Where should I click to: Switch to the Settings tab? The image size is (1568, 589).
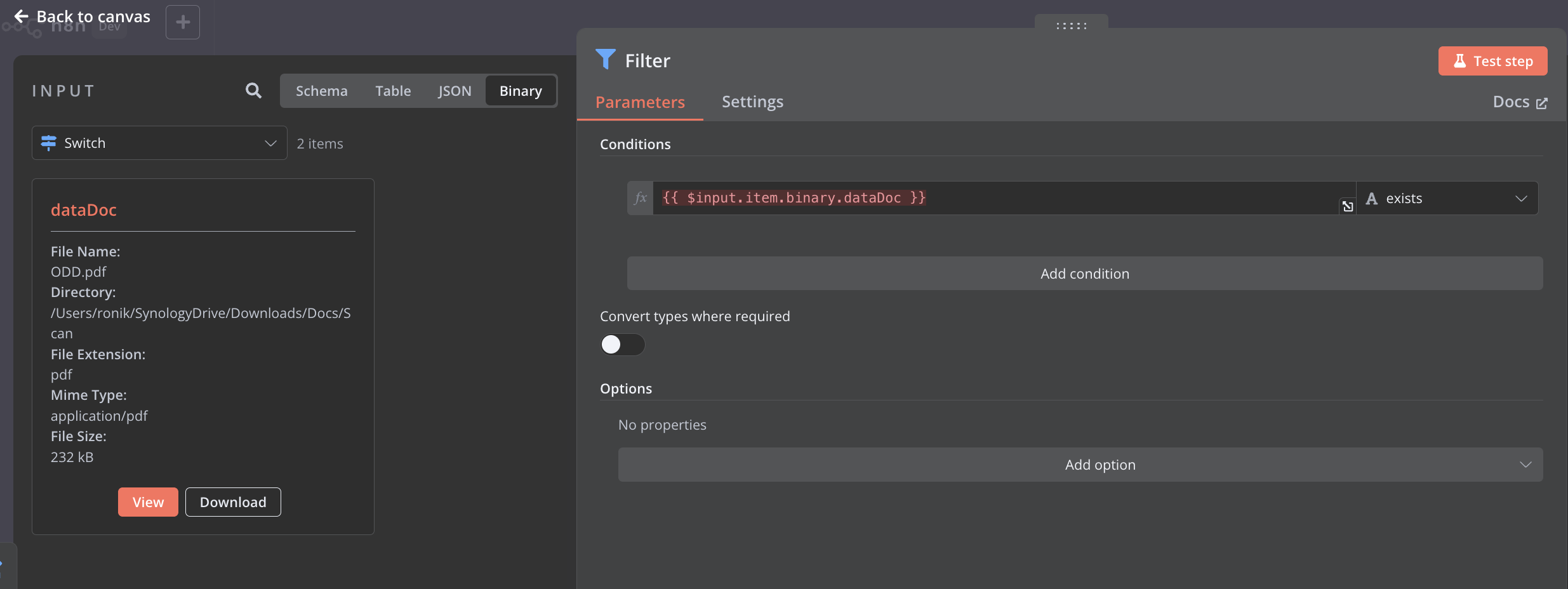(752, 102)
